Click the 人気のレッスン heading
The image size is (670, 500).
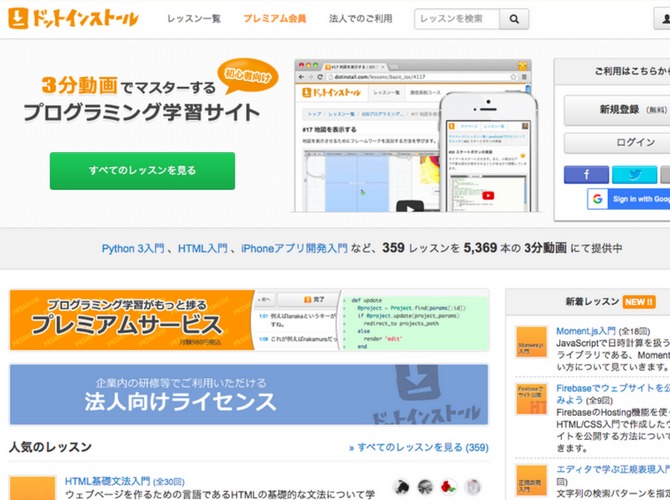[50, 447]
